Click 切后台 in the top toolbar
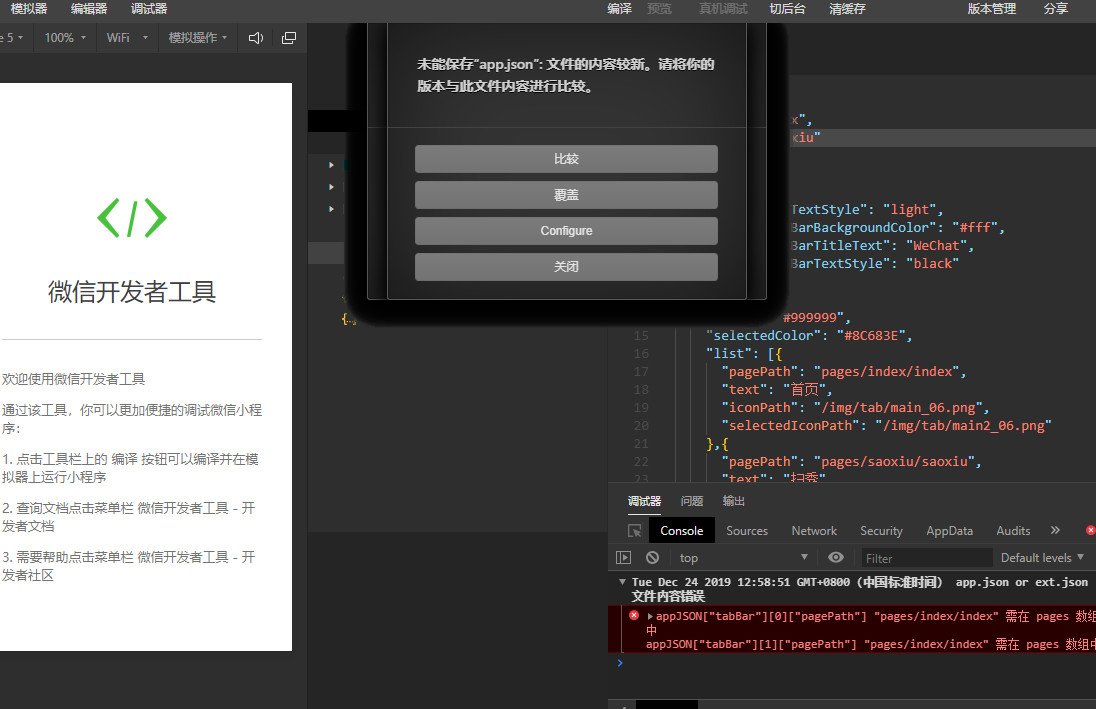This screenshot has width=1096, height=709. pos(787,8)
